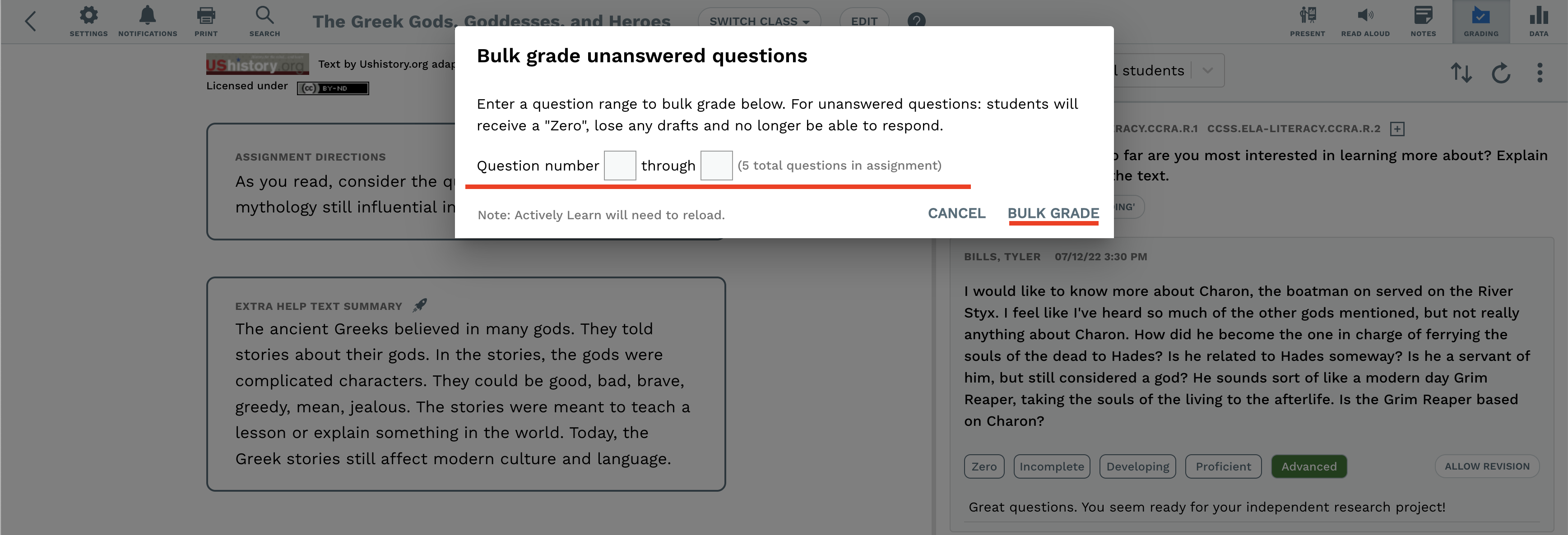Click the Print icon
Image resolution: width=1568 pixels, height=535 pixels.
(206, 21)
